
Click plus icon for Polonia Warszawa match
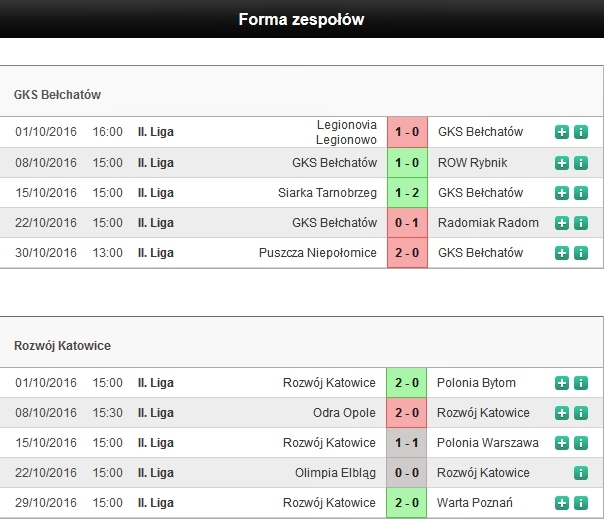(x=562, y=443)
